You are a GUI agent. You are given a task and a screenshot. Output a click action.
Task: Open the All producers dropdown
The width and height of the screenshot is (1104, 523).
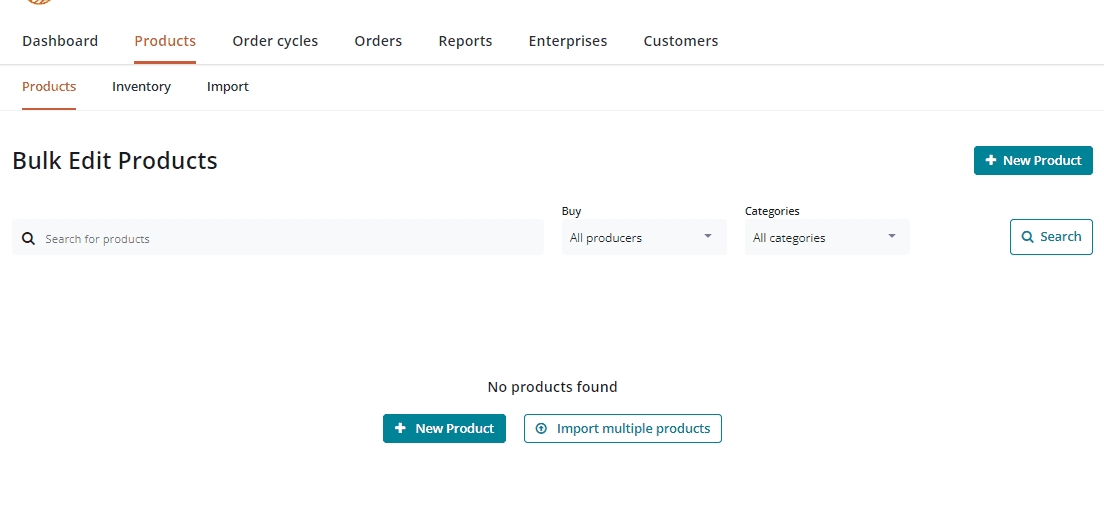tap(643, 238)
